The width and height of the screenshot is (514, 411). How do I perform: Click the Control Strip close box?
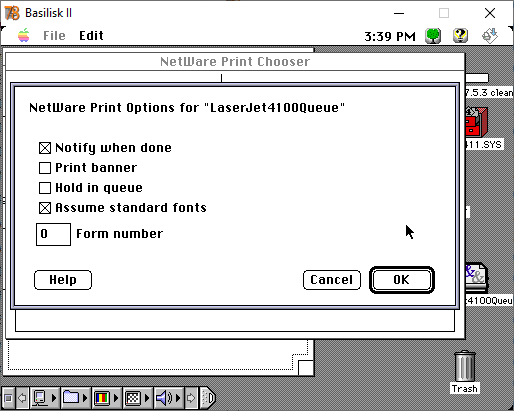tap(8, 398)
